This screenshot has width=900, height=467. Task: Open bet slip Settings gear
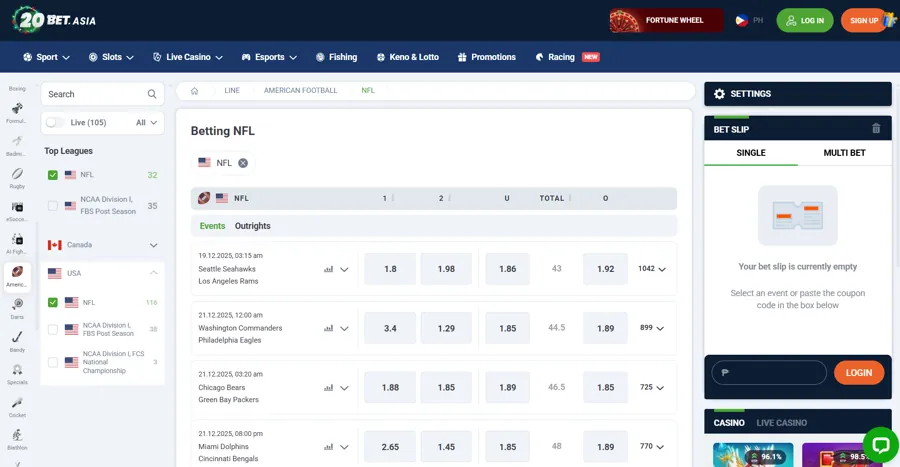coord(719,94)
